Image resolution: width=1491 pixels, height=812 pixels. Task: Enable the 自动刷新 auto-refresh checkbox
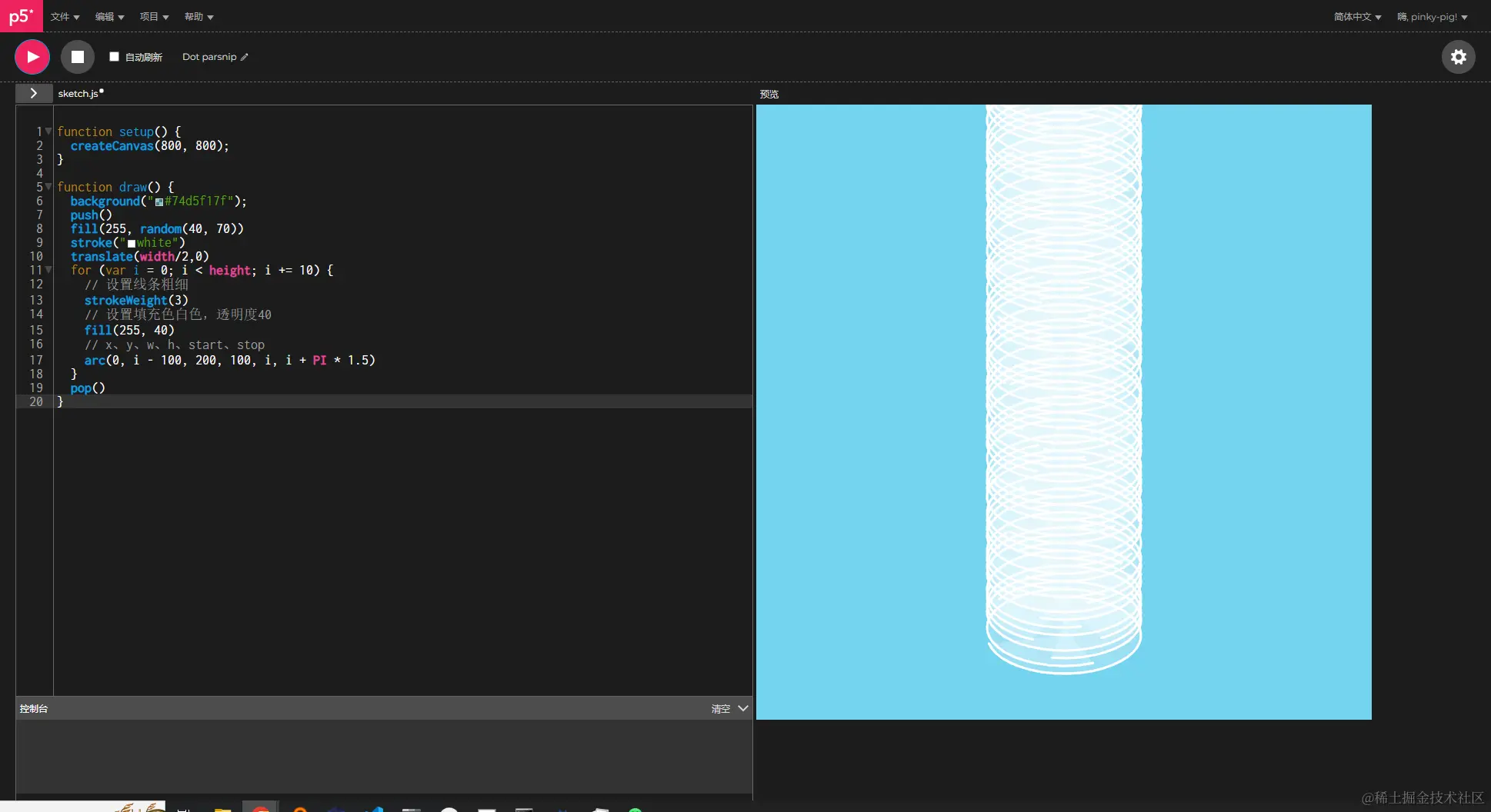[x=114, y=56]
